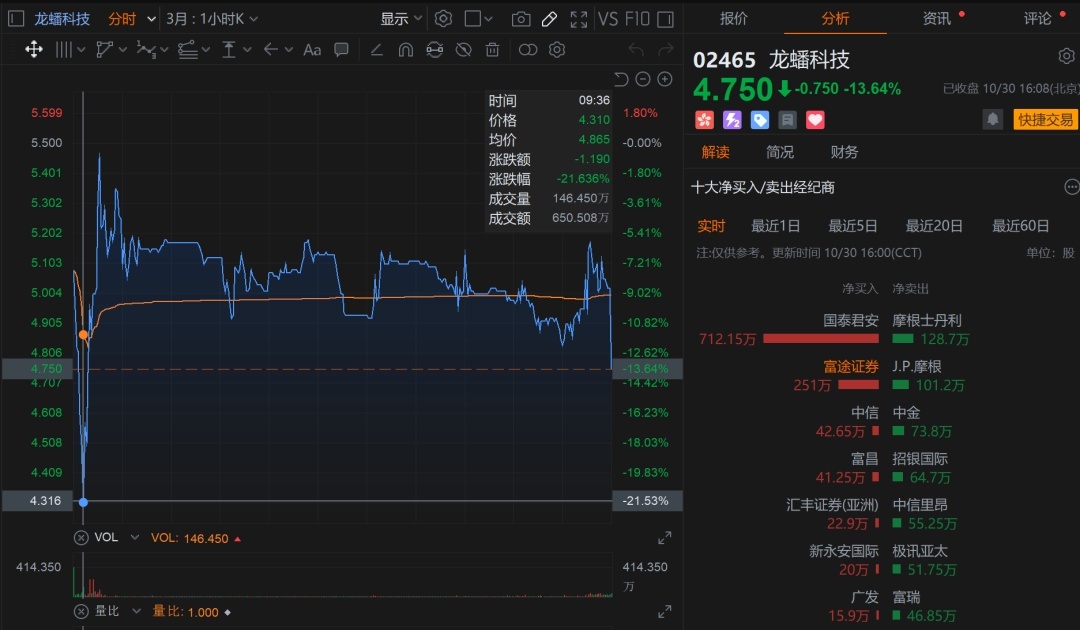Click the chart zoom-in plus icon

665,80
